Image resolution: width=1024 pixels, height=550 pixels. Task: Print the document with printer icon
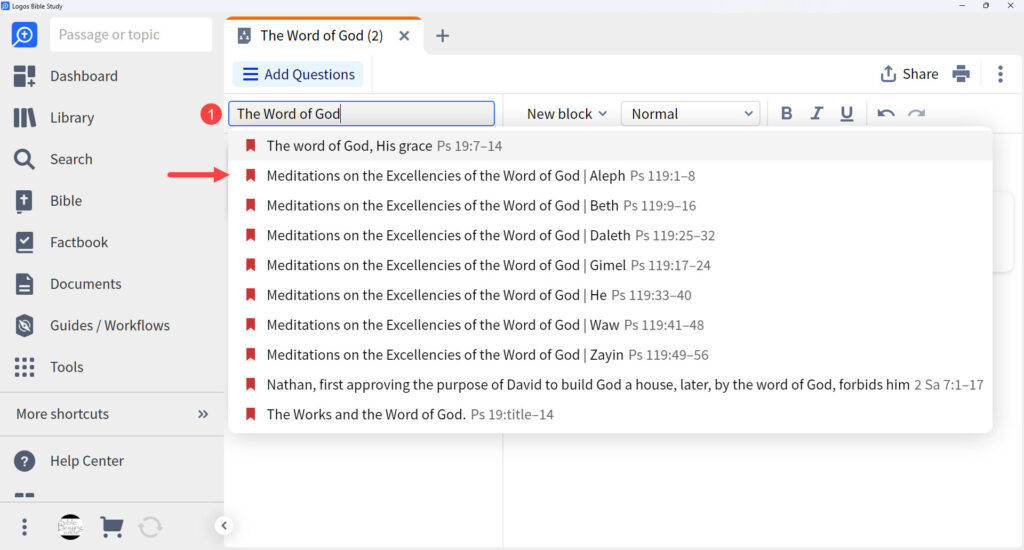pos(961,74)
